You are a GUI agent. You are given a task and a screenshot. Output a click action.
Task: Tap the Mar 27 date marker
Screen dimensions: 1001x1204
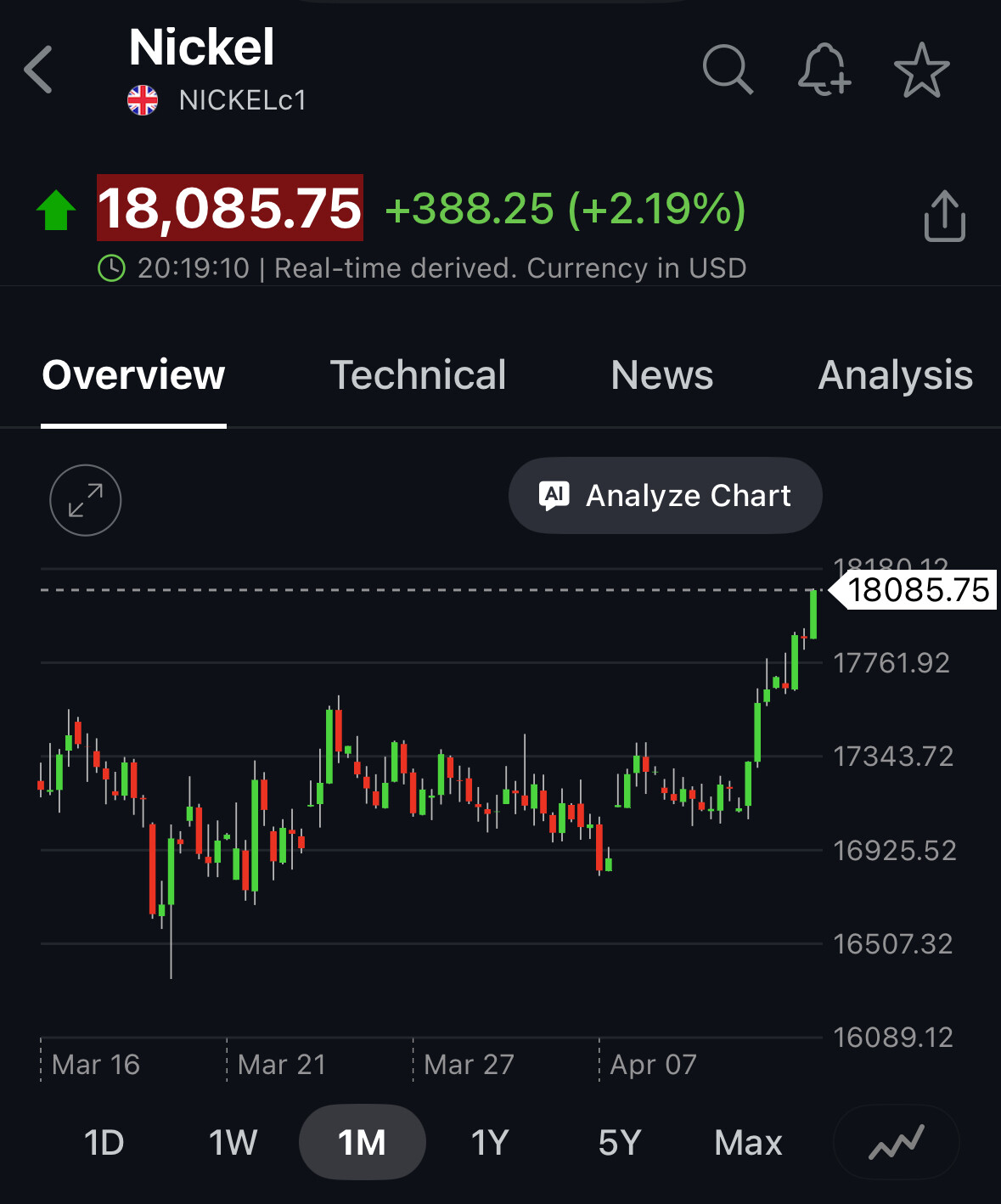[x=470, y=1065]
